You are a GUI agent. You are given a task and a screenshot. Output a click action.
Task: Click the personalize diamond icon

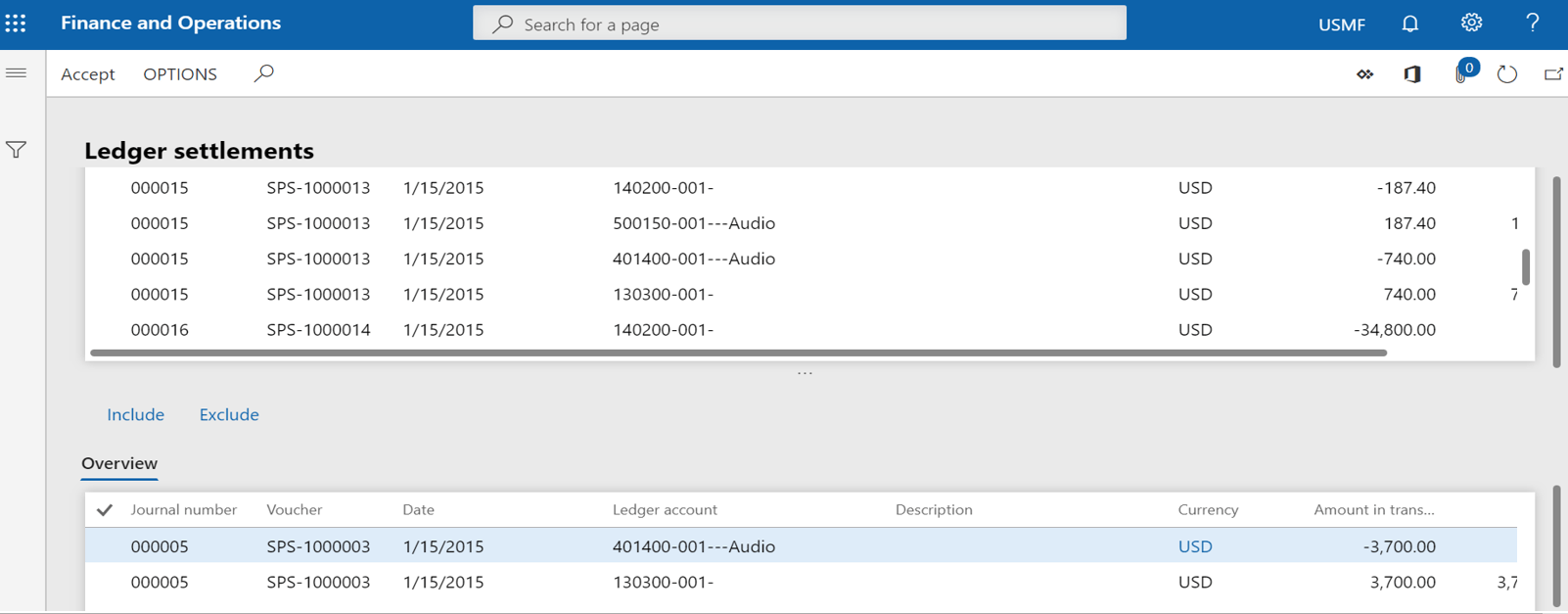click(1364, 74)
